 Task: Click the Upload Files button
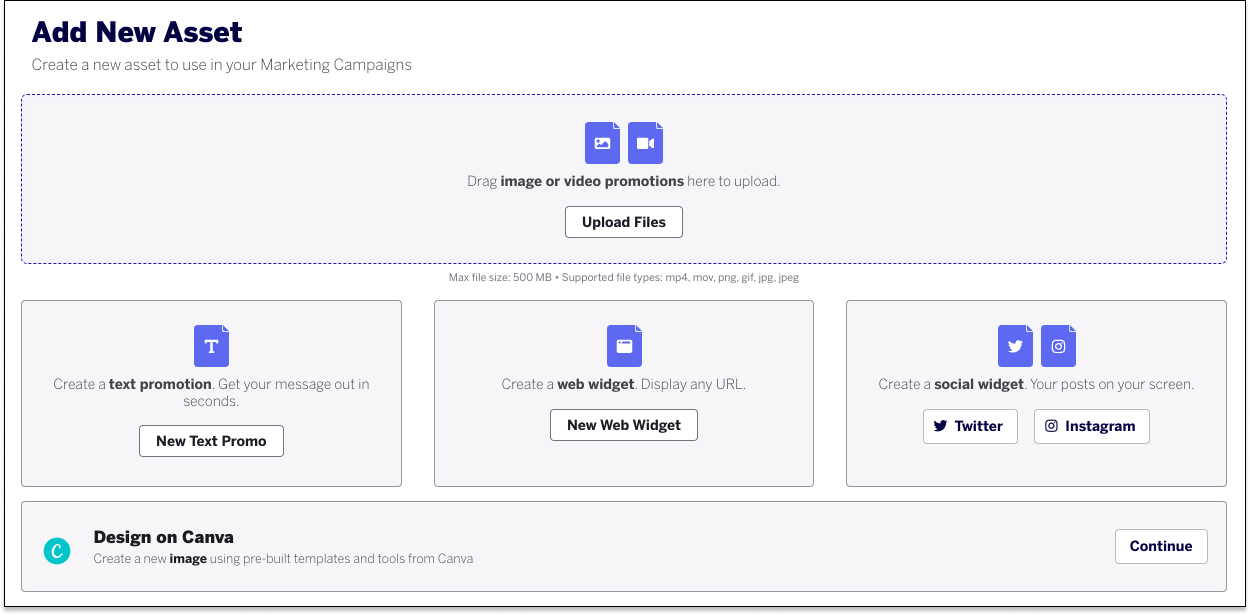[624, 221]
